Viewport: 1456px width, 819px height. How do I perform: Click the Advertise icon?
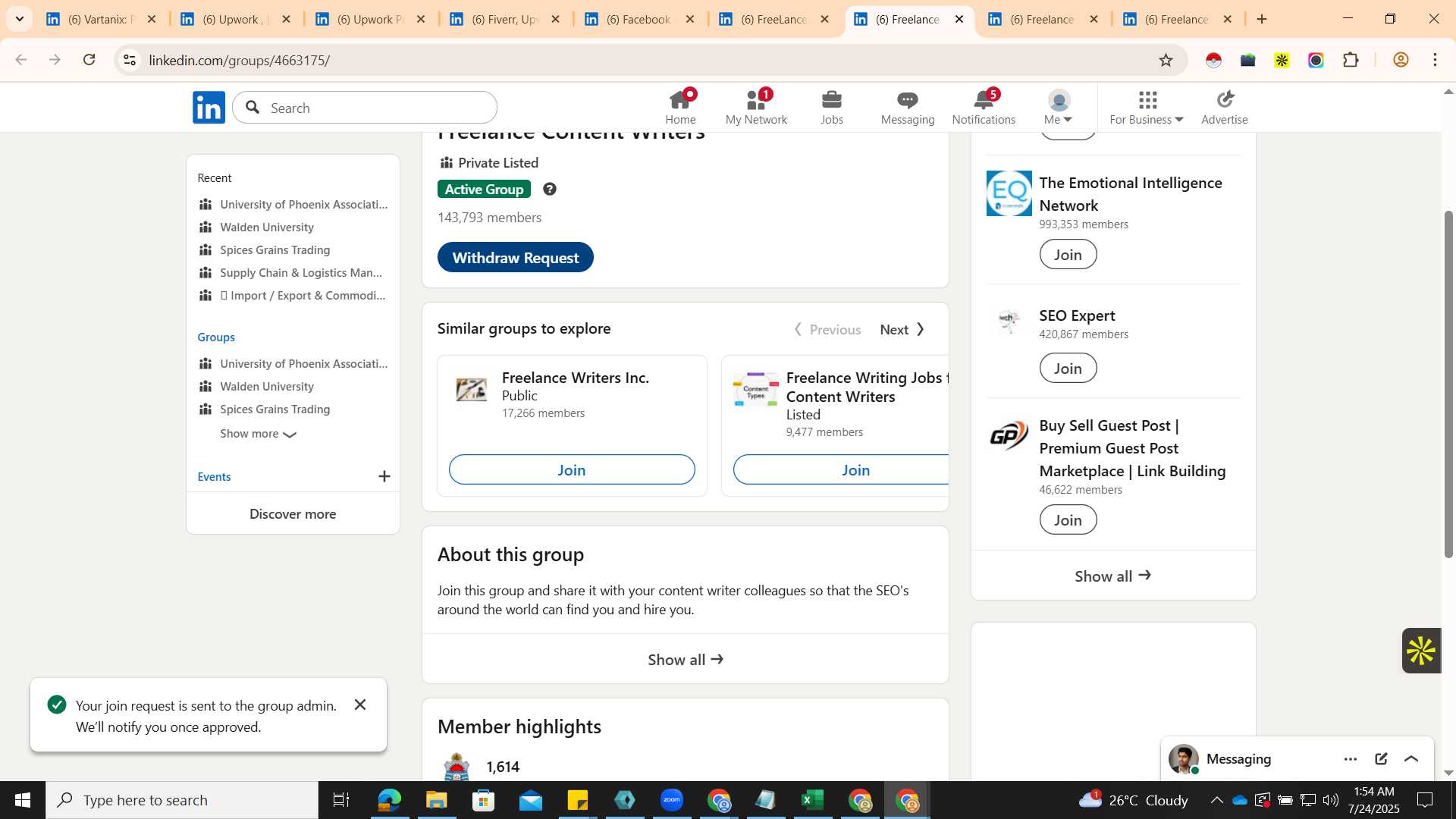click(x=1225, y=107)
